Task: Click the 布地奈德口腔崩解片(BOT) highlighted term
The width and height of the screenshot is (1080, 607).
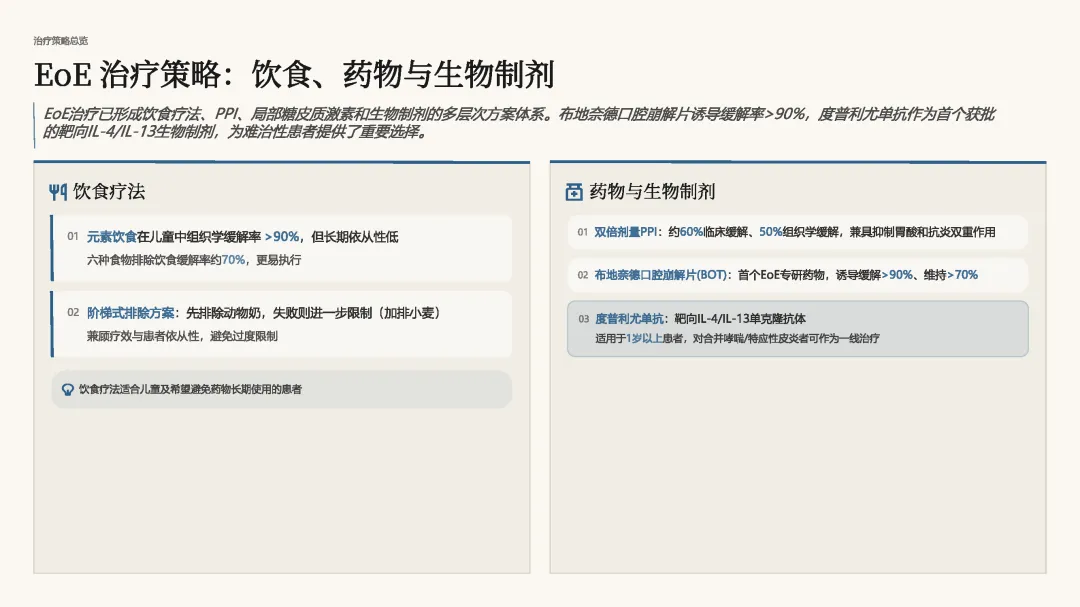Action: pos(660,275)
